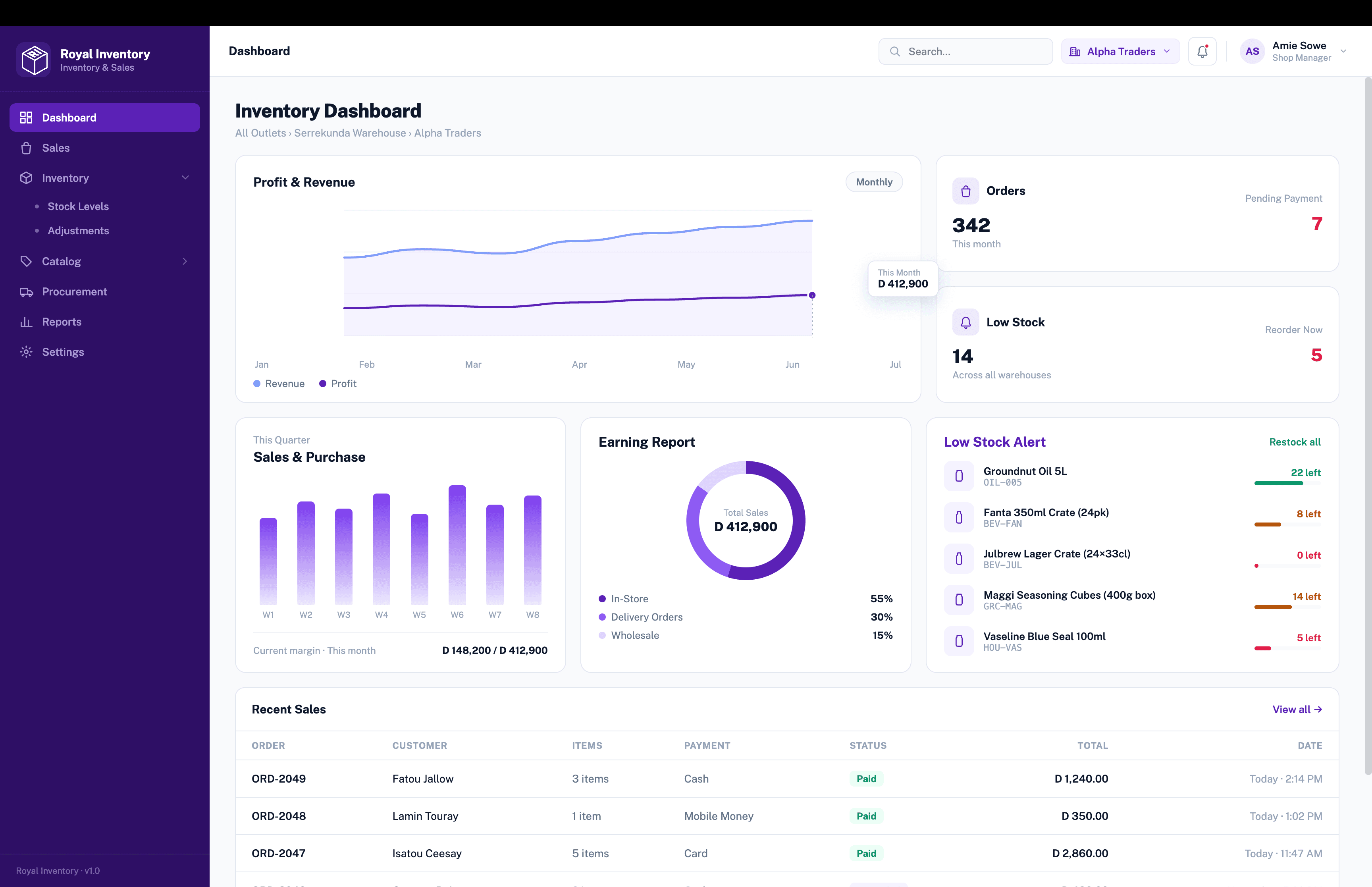This screenshot has height=887, width=1372.
Task: Click the Julbrew Lager Crate product icon
Action: coord(959,559)
